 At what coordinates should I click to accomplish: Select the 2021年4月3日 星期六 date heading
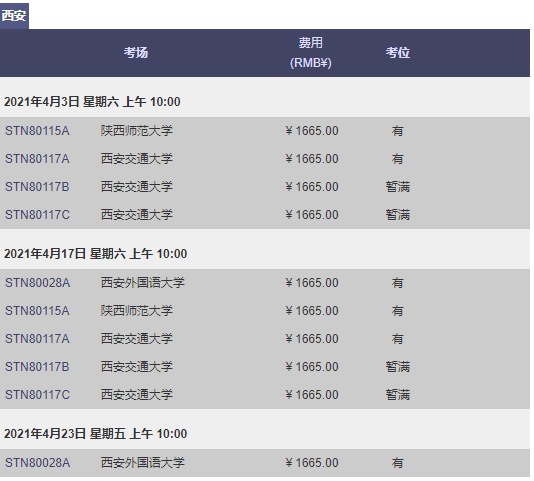point(92,102)
